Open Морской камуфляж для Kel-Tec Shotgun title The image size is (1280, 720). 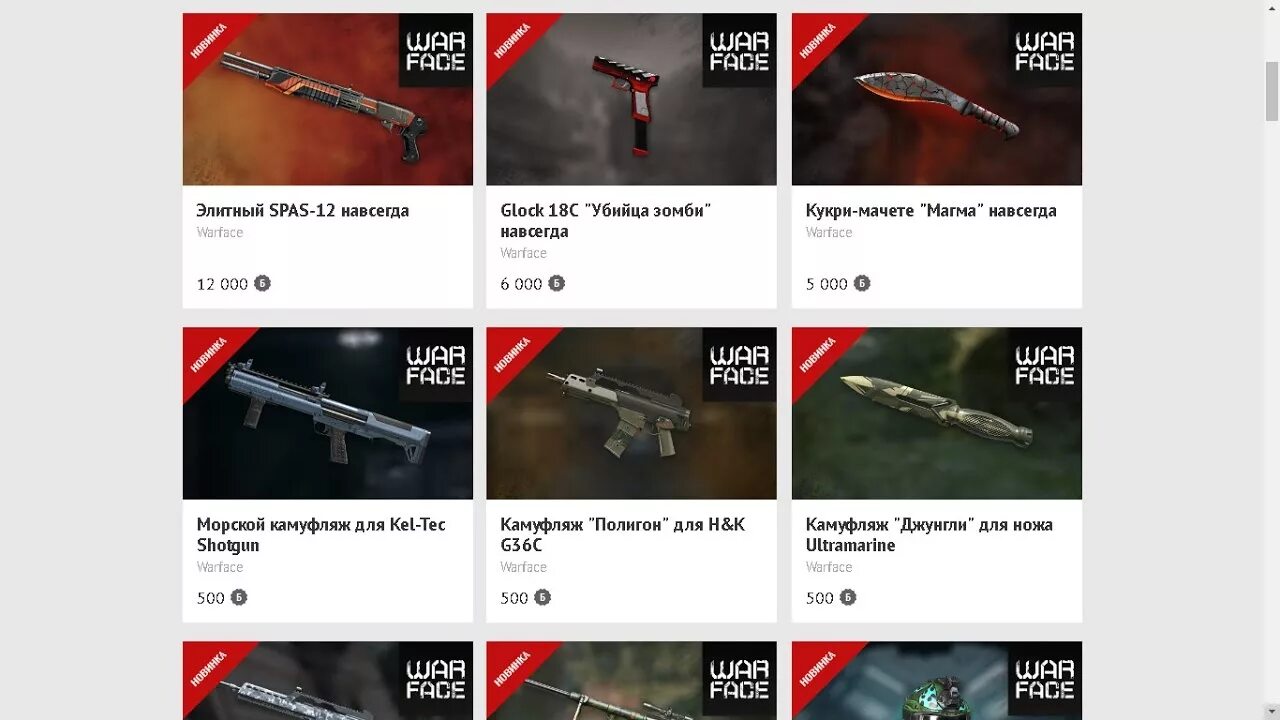(x=321, y=534)
